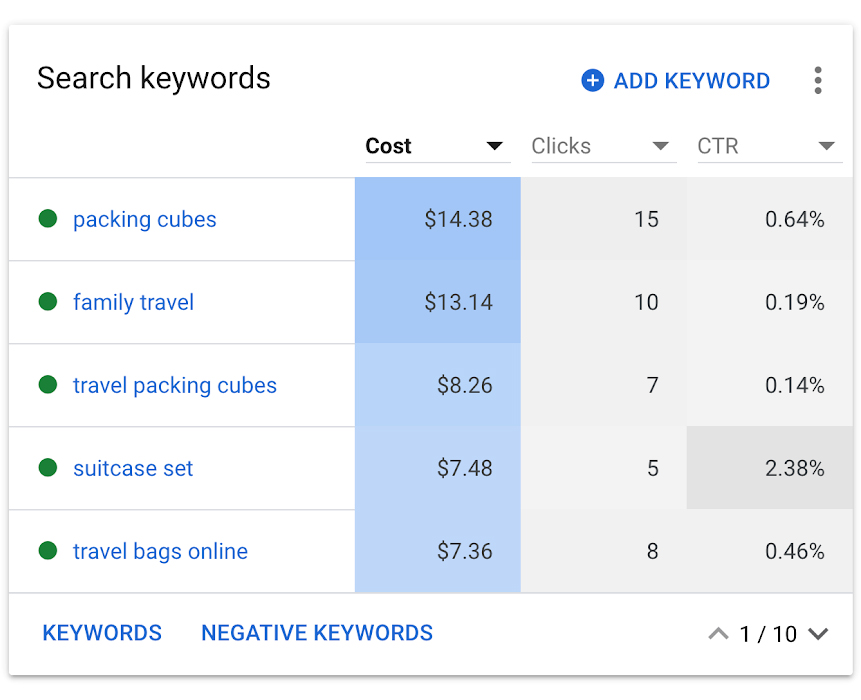
Task: Click the green status dot for family travel
Action: [48, 301]
